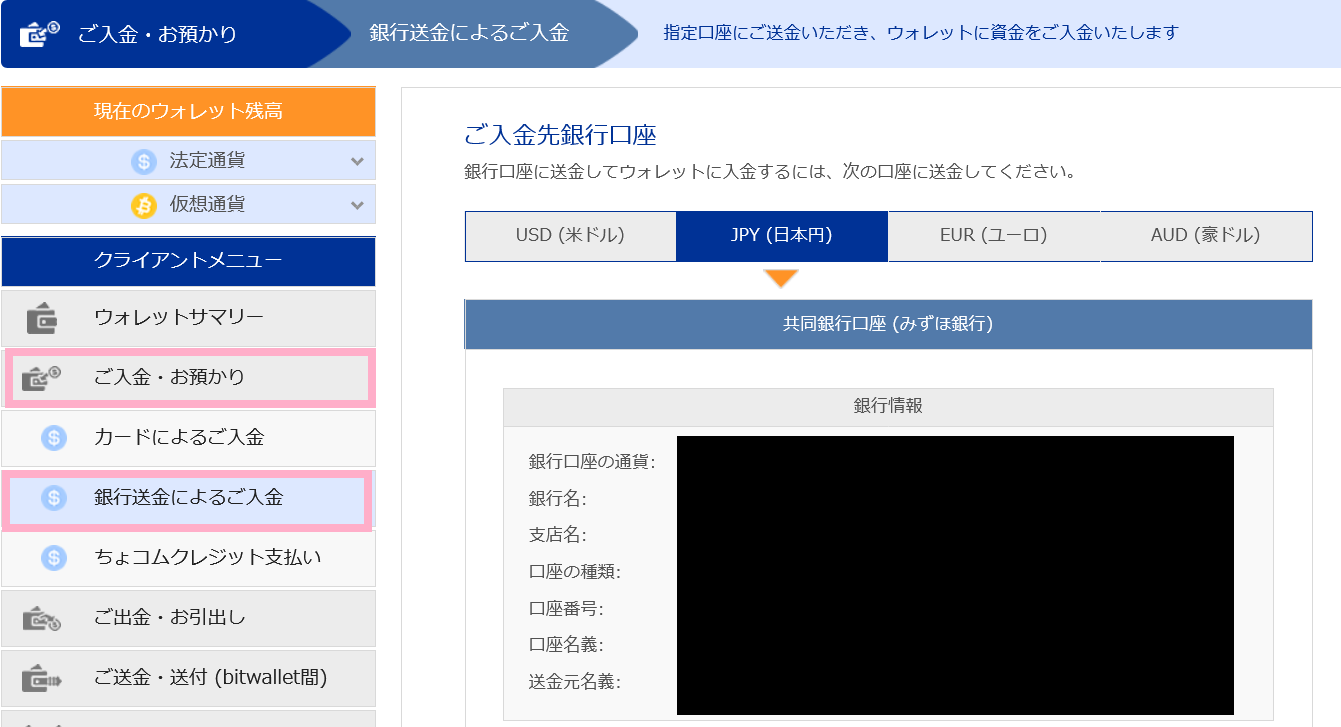Switch to the EUR (ユーロ) tab

coord(994,236)
